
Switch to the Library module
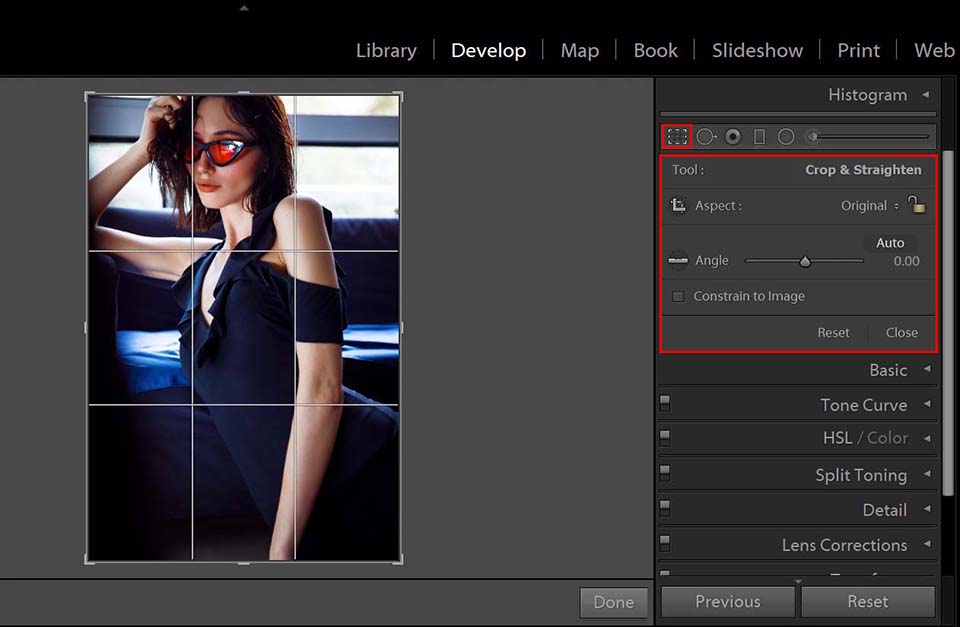point(386,50)
